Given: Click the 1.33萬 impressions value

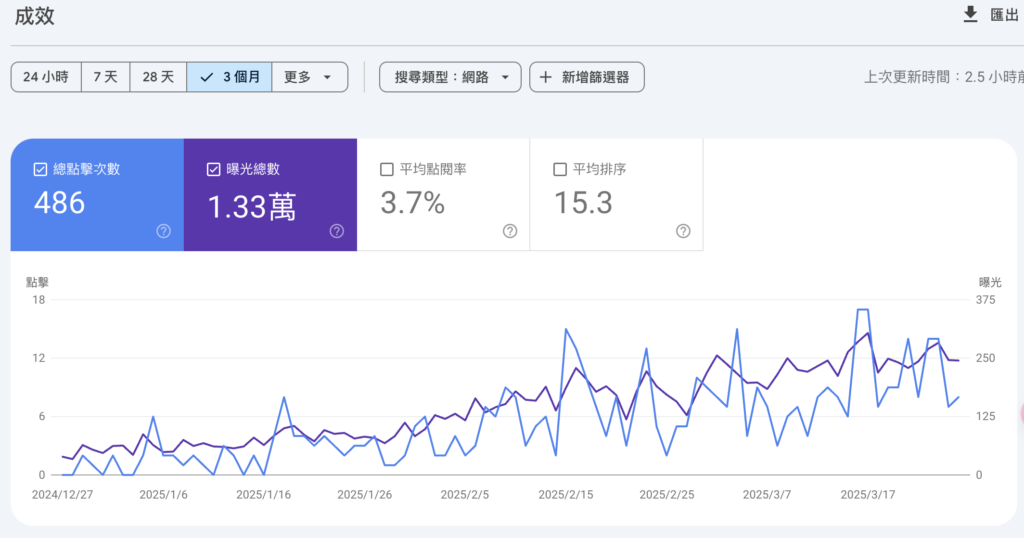Looking at the screenshot, I should tap(251, 206).
